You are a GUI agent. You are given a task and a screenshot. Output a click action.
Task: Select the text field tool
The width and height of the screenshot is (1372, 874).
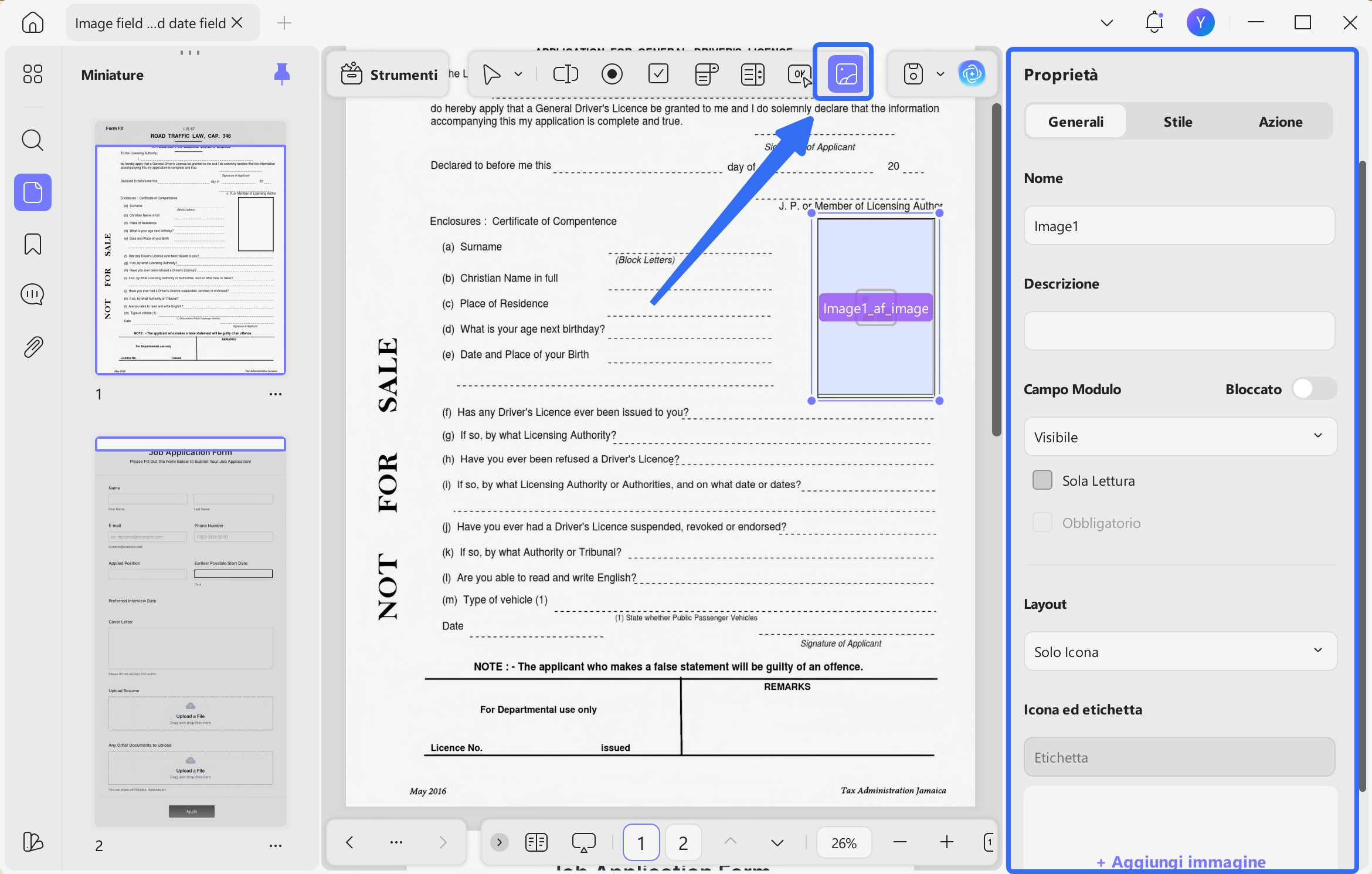point(565,74)
